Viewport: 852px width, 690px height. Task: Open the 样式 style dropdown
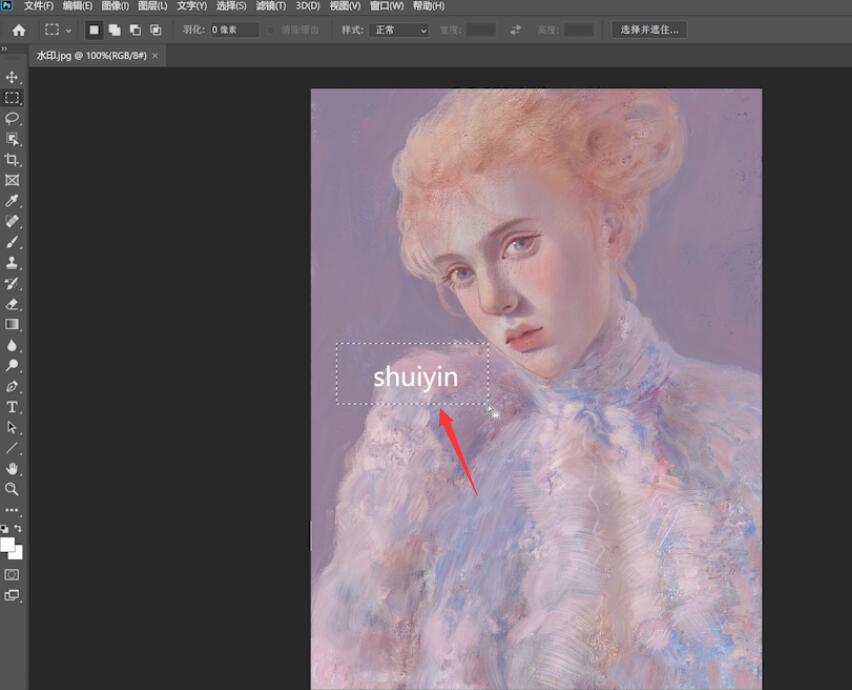tap(399, 30)
